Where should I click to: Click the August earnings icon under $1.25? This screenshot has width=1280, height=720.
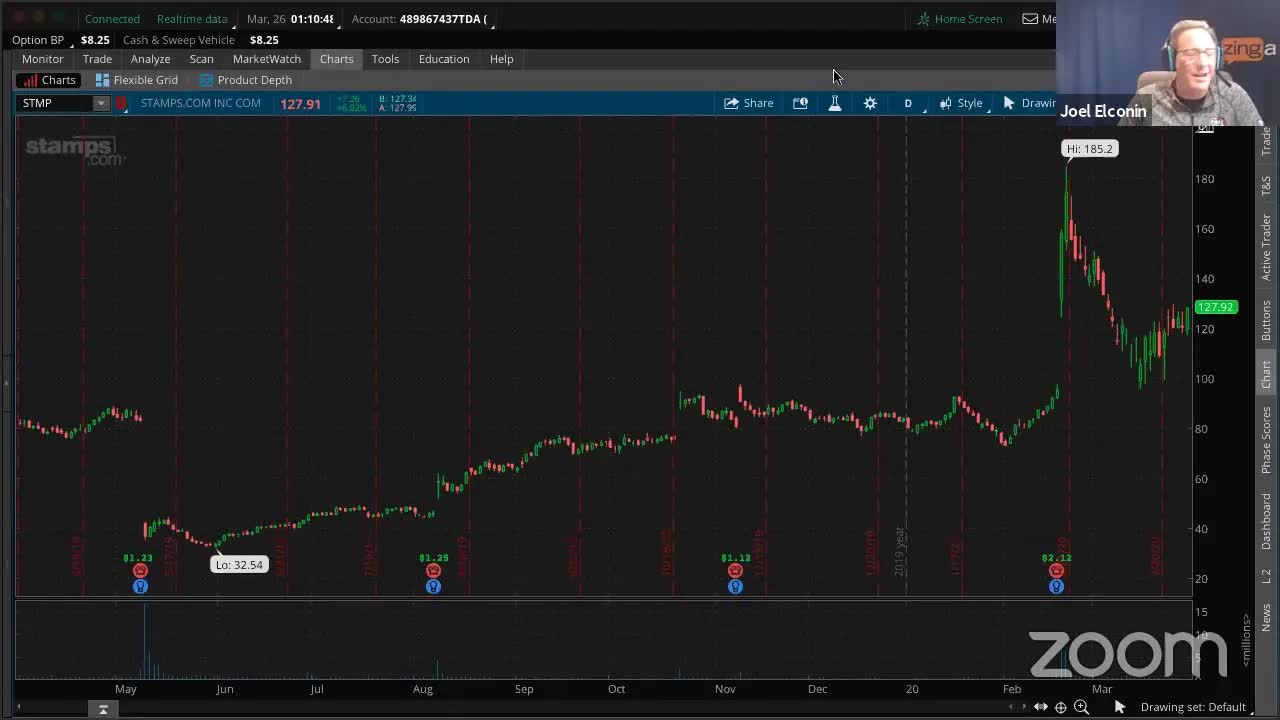coord(433,571)
